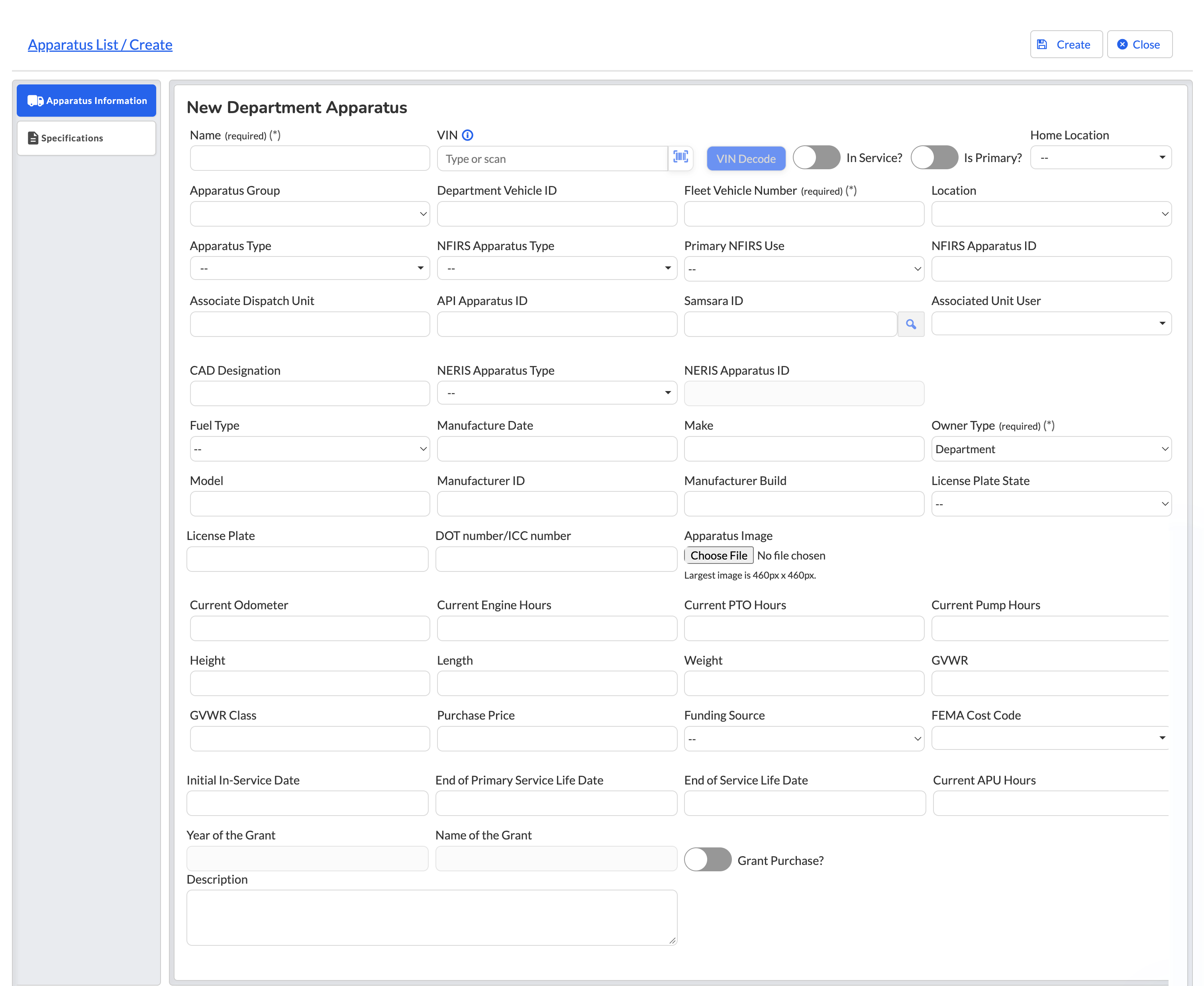Click the Manufacture Date field

click(x=556, y=449)
